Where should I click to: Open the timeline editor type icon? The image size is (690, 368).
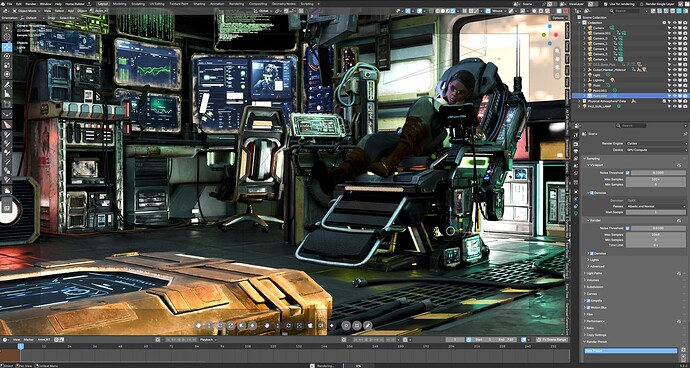pyautogui.click(x=5, y=340)
